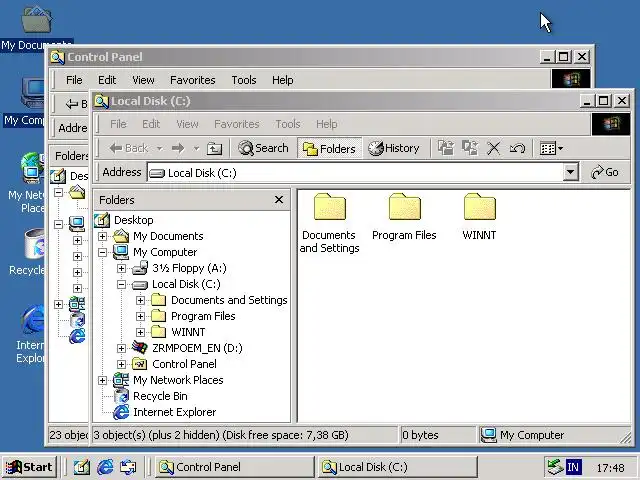Click the 17:48 clock in the tray
The height and width of the screenshot is (480, 640).
(x=610, y=467)
